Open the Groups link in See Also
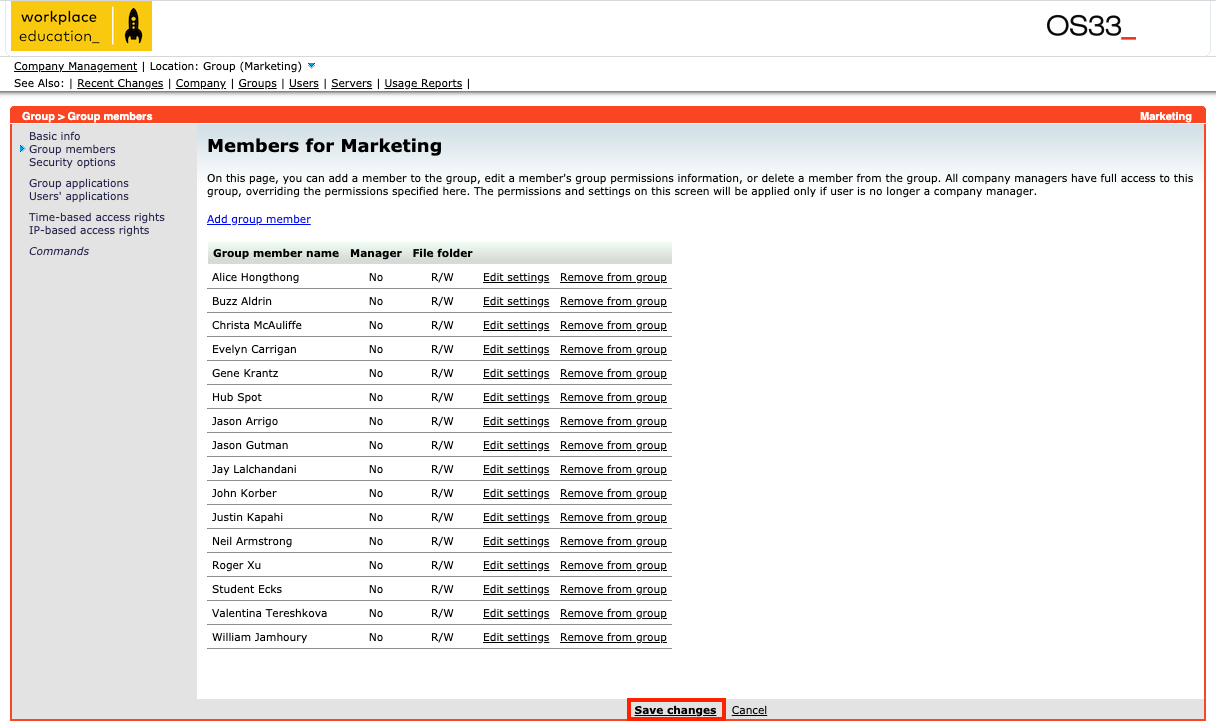This screenshot has height=726, width=1216. click(x=257, y=83)
